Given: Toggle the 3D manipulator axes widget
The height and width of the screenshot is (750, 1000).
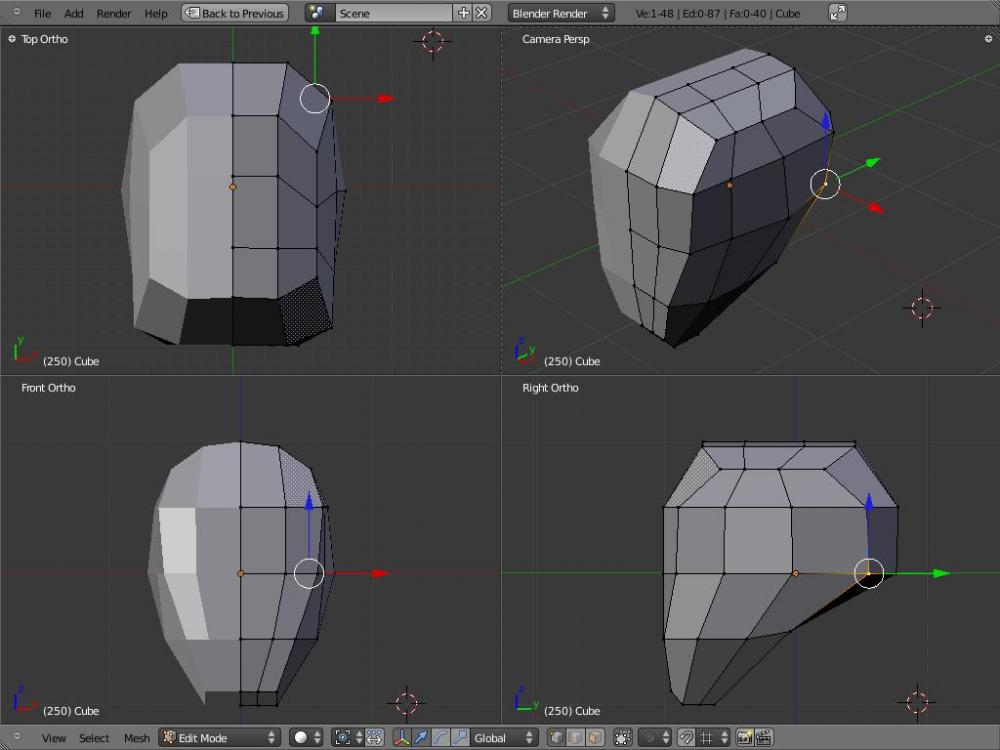Looking at the screenshot, I should click(402, 738).
